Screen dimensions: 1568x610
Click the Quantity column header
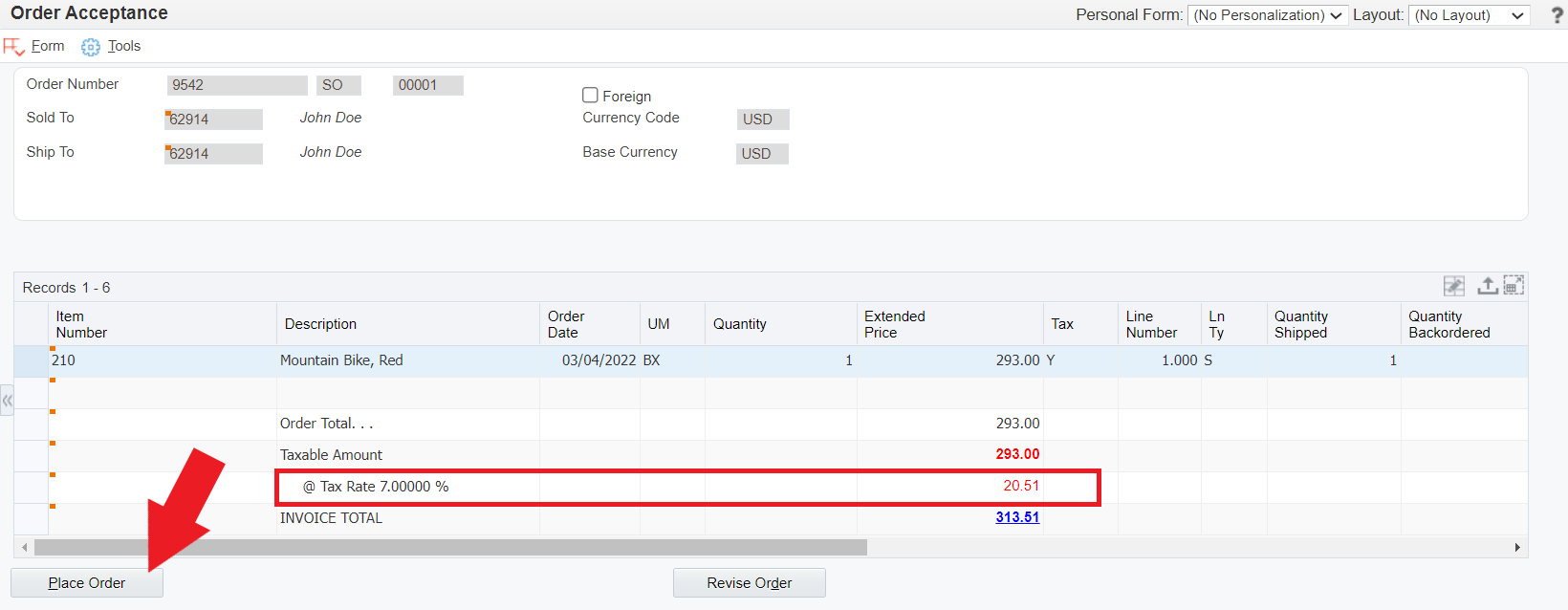pyautogui.click(x=781, y=324)
